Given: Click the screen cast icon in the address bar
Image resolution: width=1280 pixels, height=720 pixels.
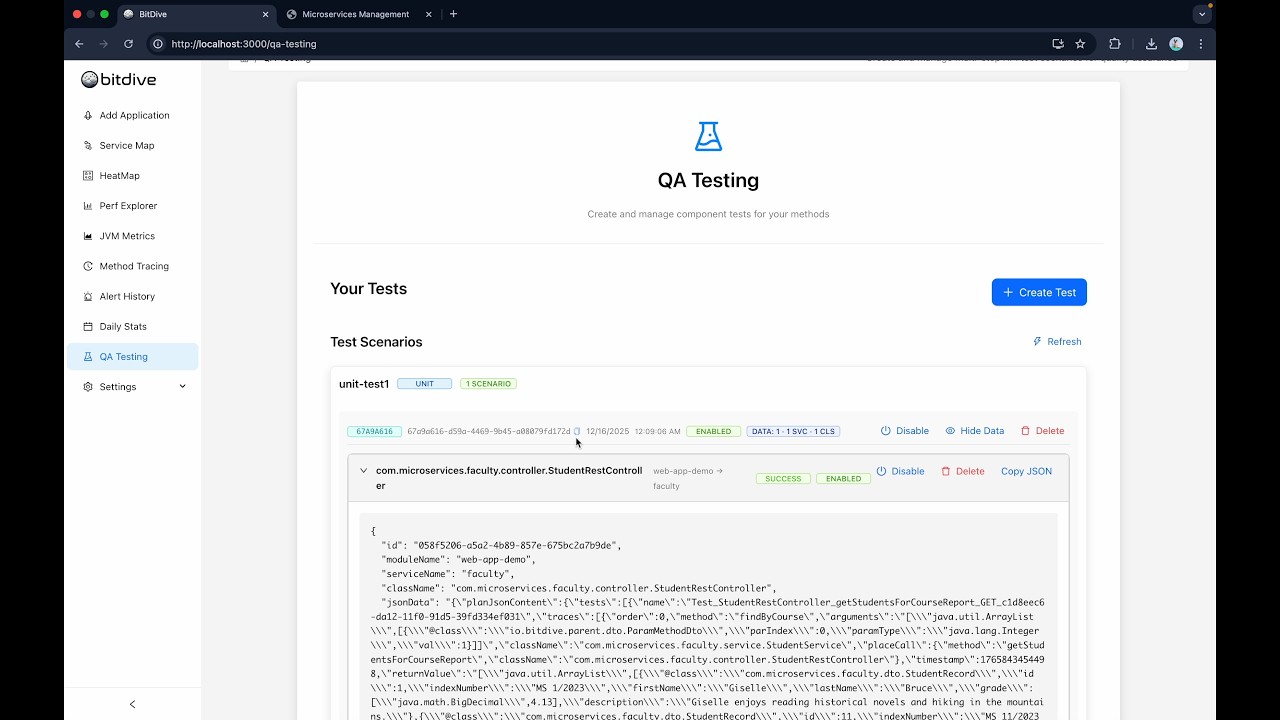Looking at the screenshot, I should tap(1058, 44).
